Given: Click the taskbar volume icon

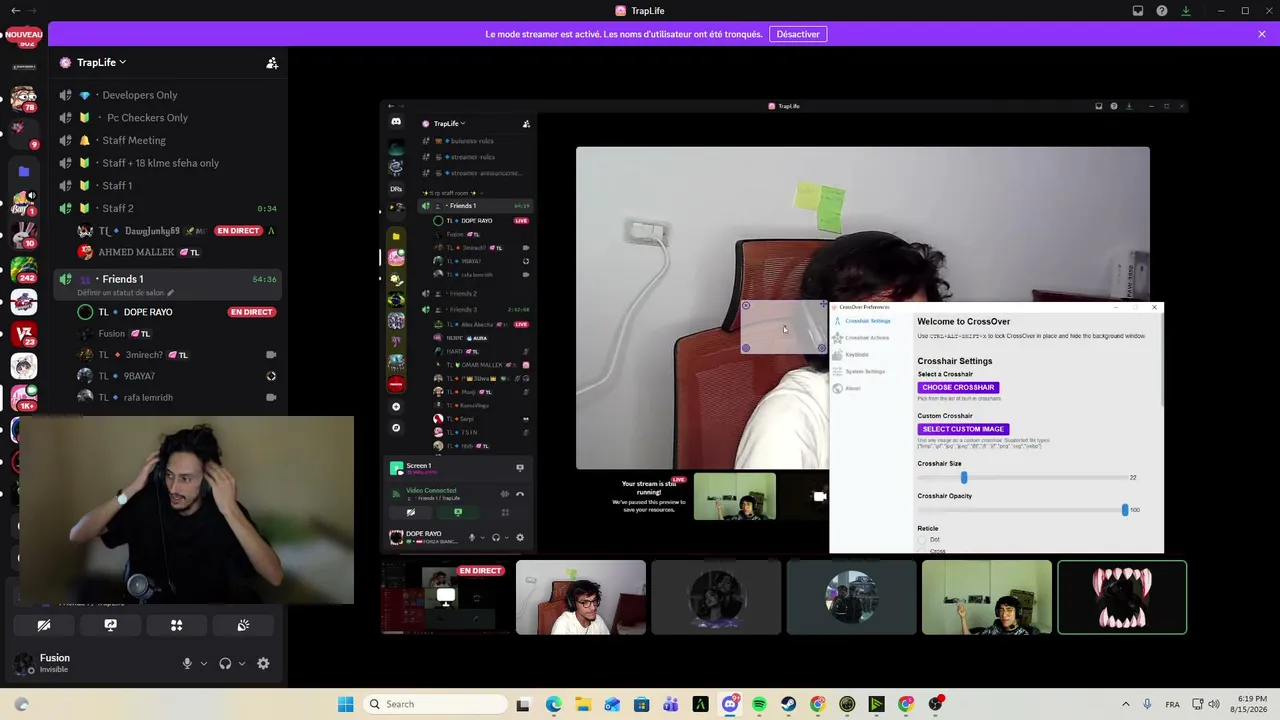Looking at the screenshot, I should (1214, 704).
